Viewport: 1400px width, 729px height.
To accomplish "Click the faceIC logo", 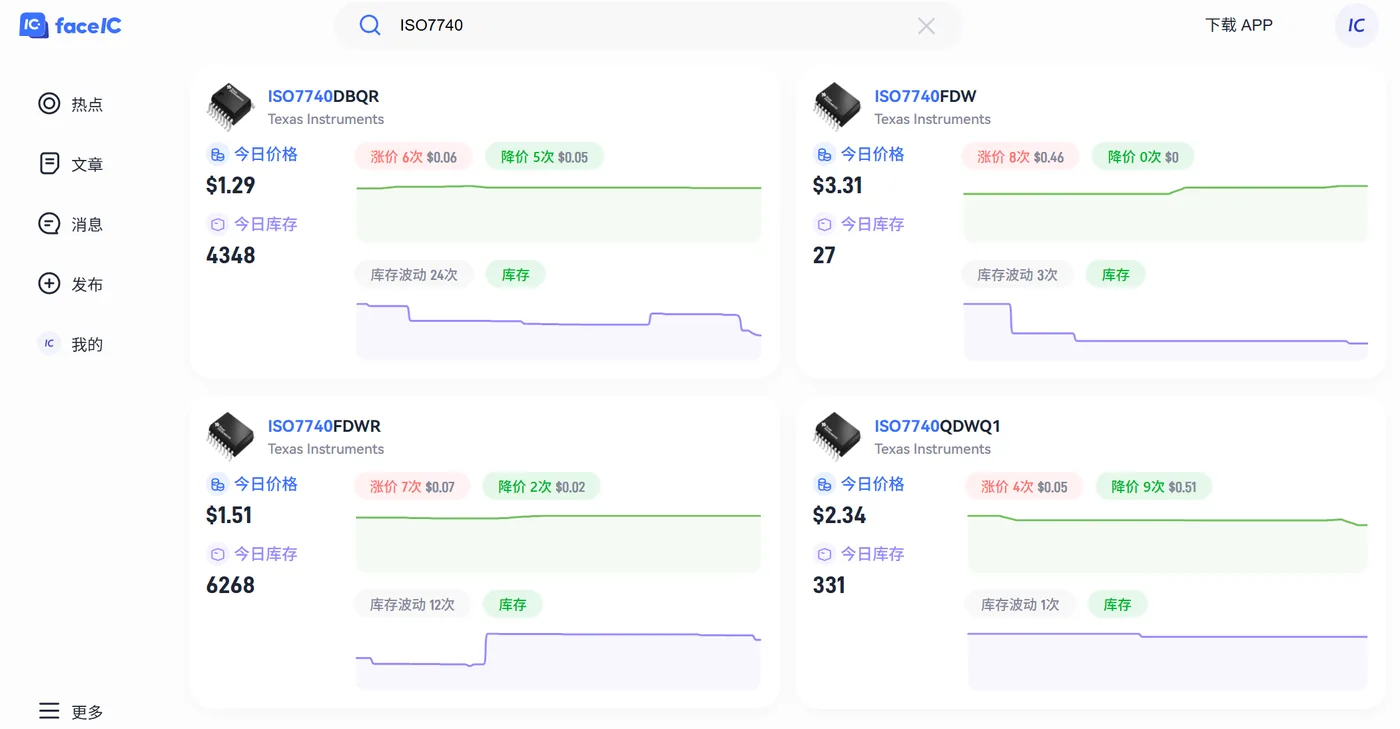I will click(71, 25).
